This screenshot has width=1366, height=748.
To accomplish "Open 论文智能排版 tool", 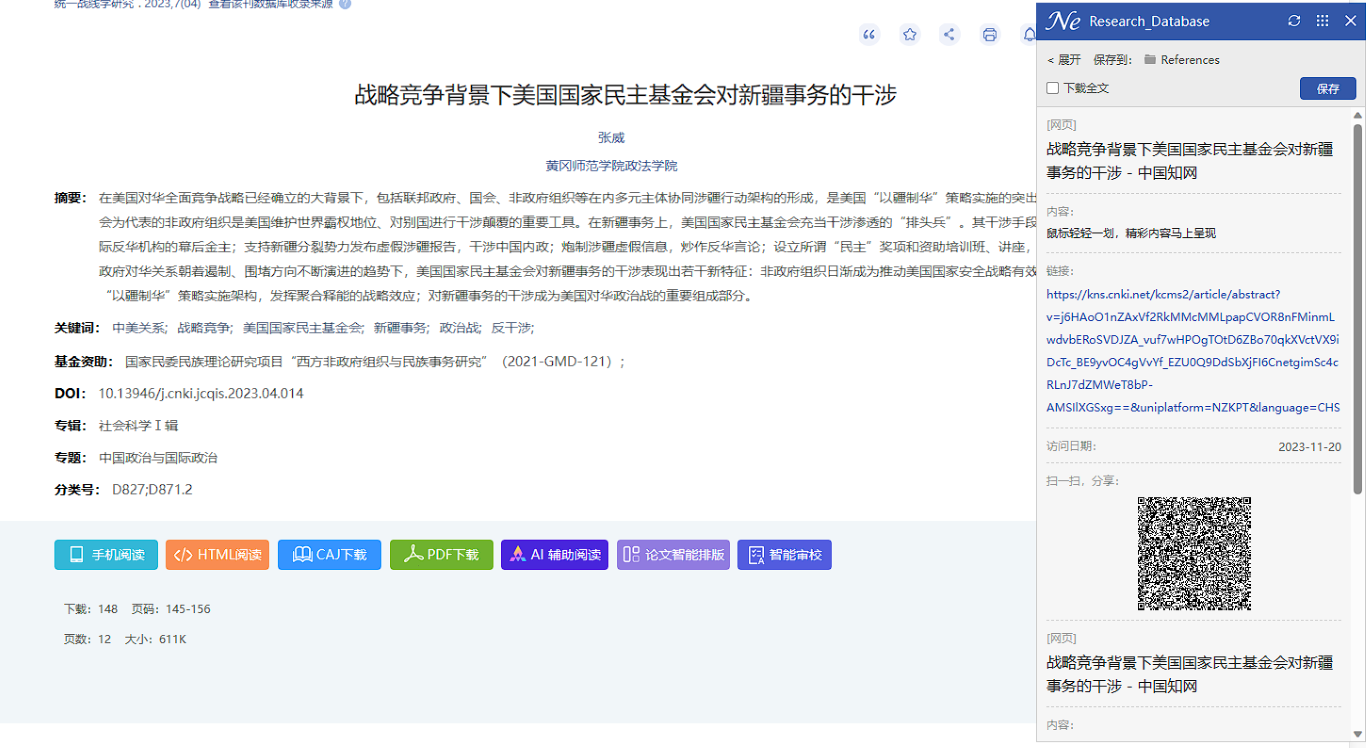I will pyautogui.click(x=673, y=555).
